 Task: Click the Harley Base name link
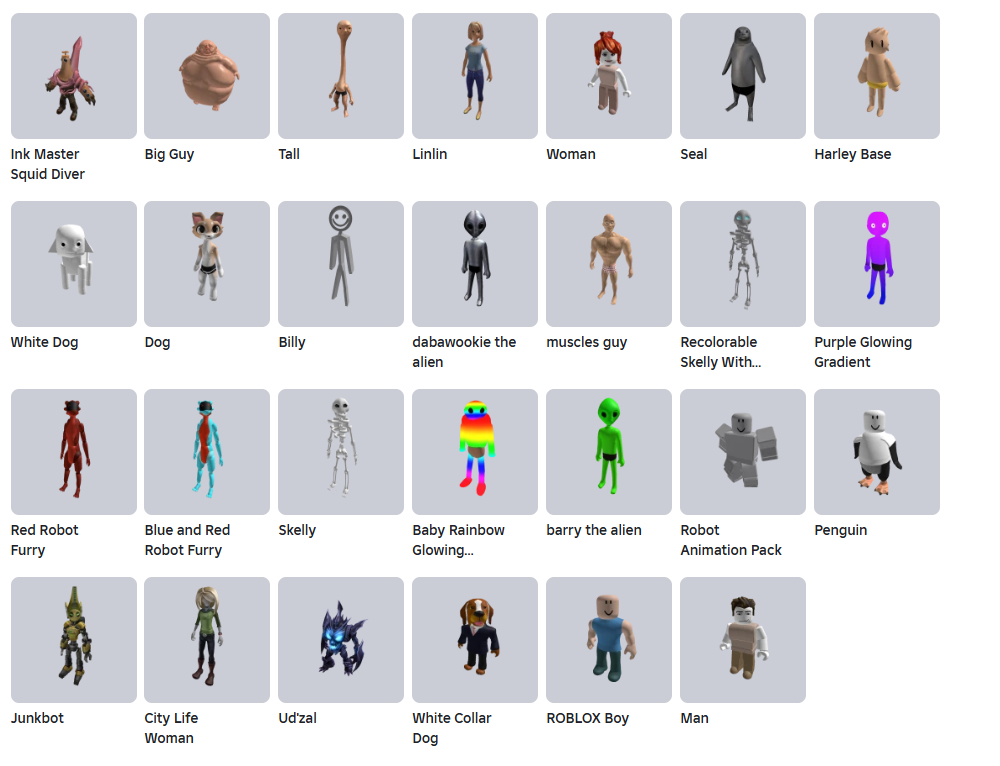(853, 154)
